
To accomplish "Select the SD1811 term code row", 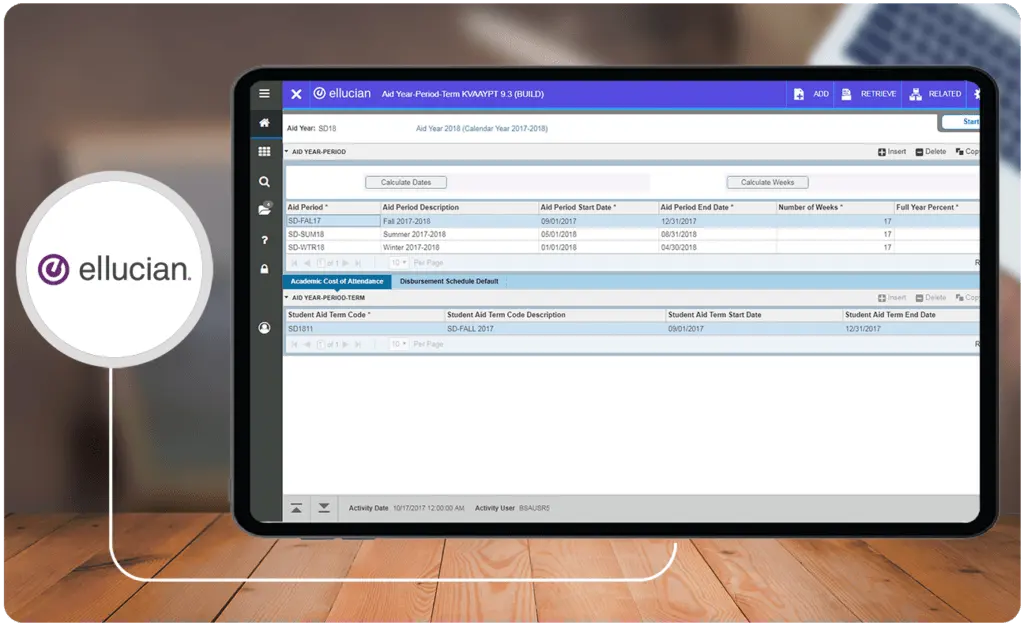I will [x=632, y=328].
